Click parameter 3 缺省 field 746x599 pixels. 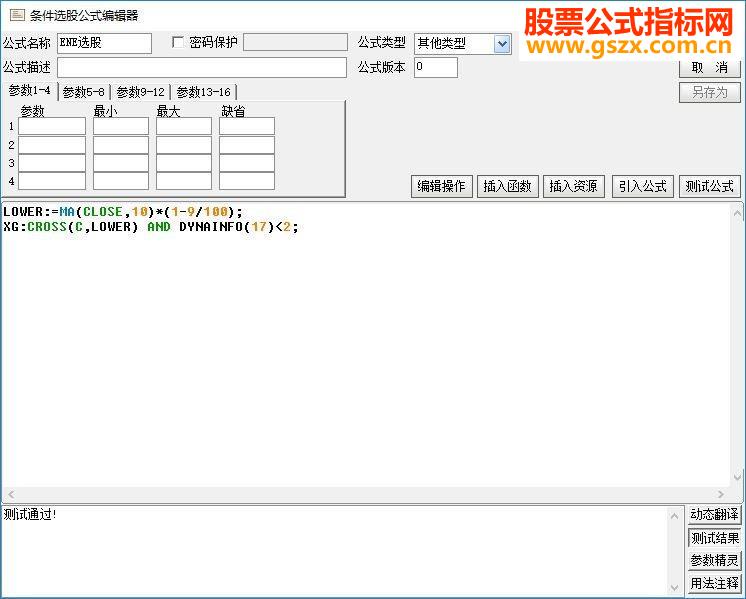[246, 163]
